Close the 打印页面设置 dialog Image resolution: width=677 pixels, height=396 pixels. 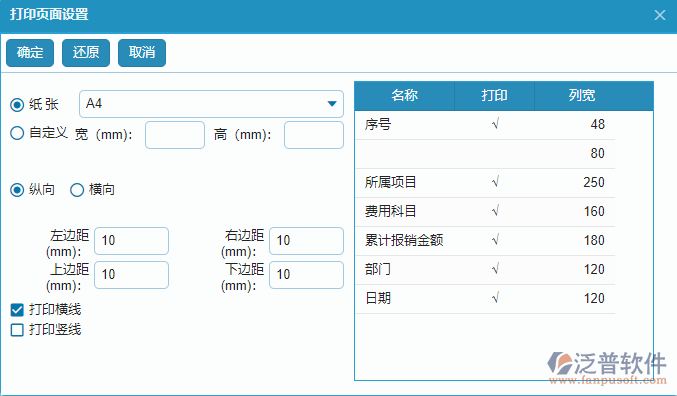[x=659, y=15]
